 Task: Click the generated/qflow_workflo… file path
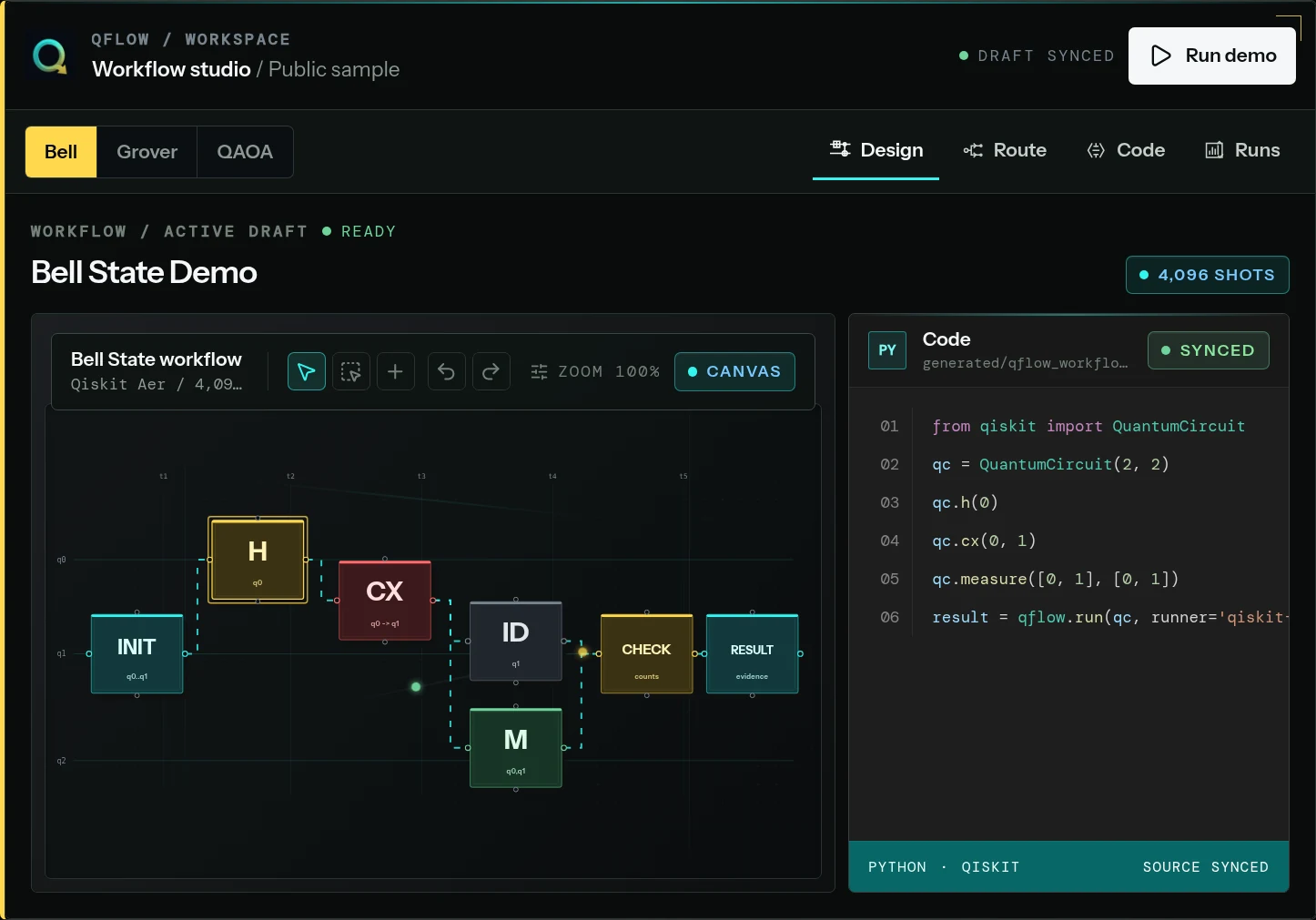tap(1025, 363)
